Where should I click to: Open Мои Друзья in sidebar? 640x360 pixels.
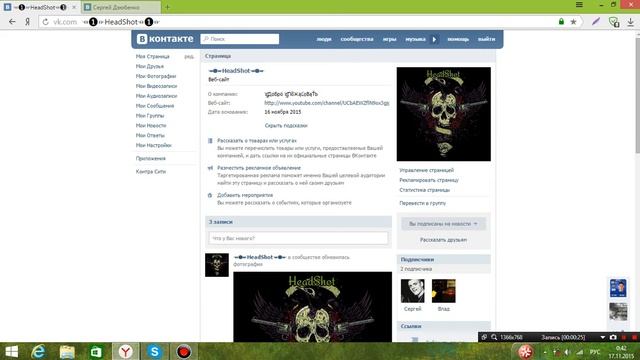(x=150, y=66)
